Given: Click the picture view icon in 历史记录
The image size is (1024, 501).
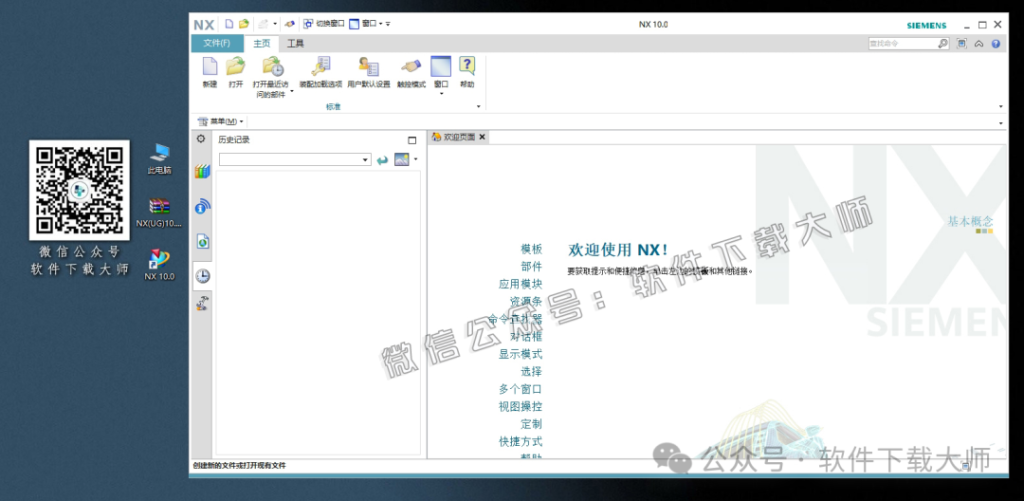Looking at the screenshot, I should (402, 159).
